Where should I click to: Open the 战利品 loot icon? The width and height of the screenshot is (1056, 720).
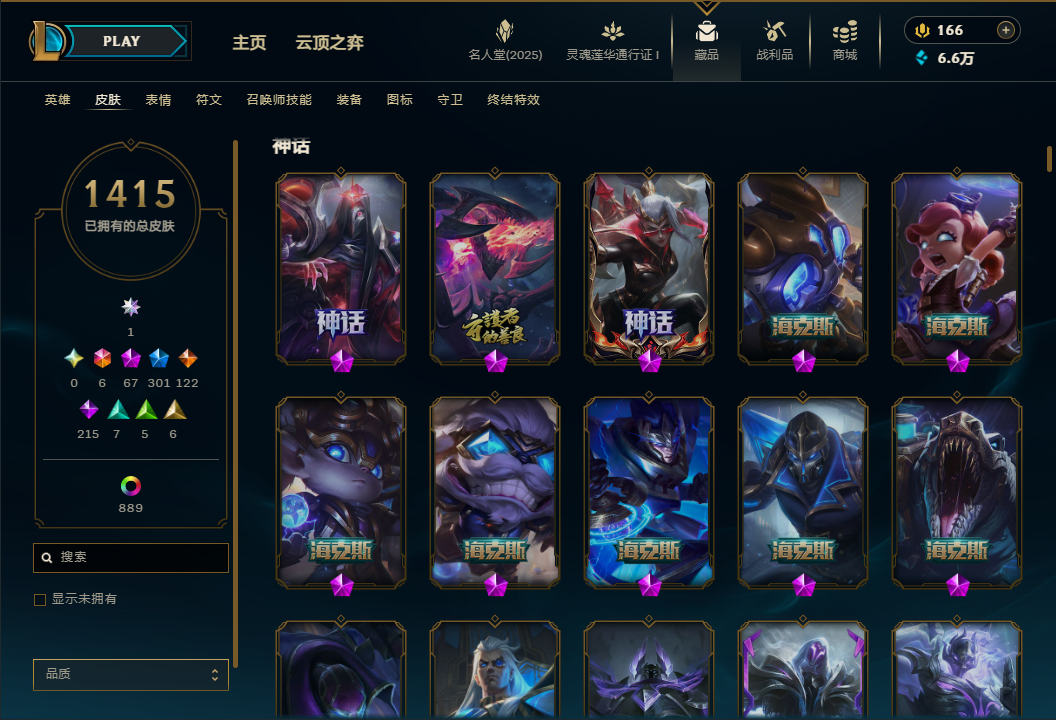pos(774,31)
